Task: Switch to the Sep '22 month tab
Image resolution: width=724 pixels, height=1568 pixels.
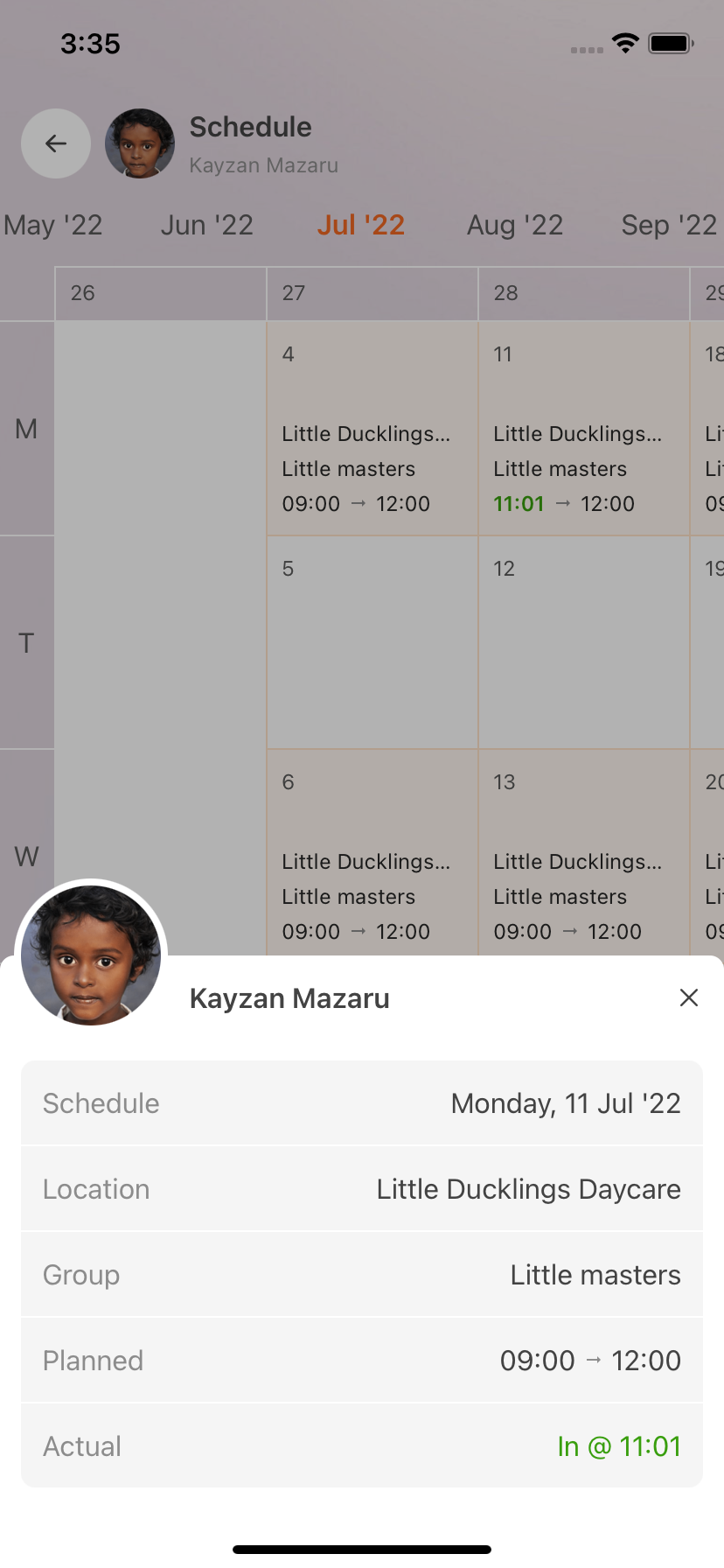Action: (669, 226)
